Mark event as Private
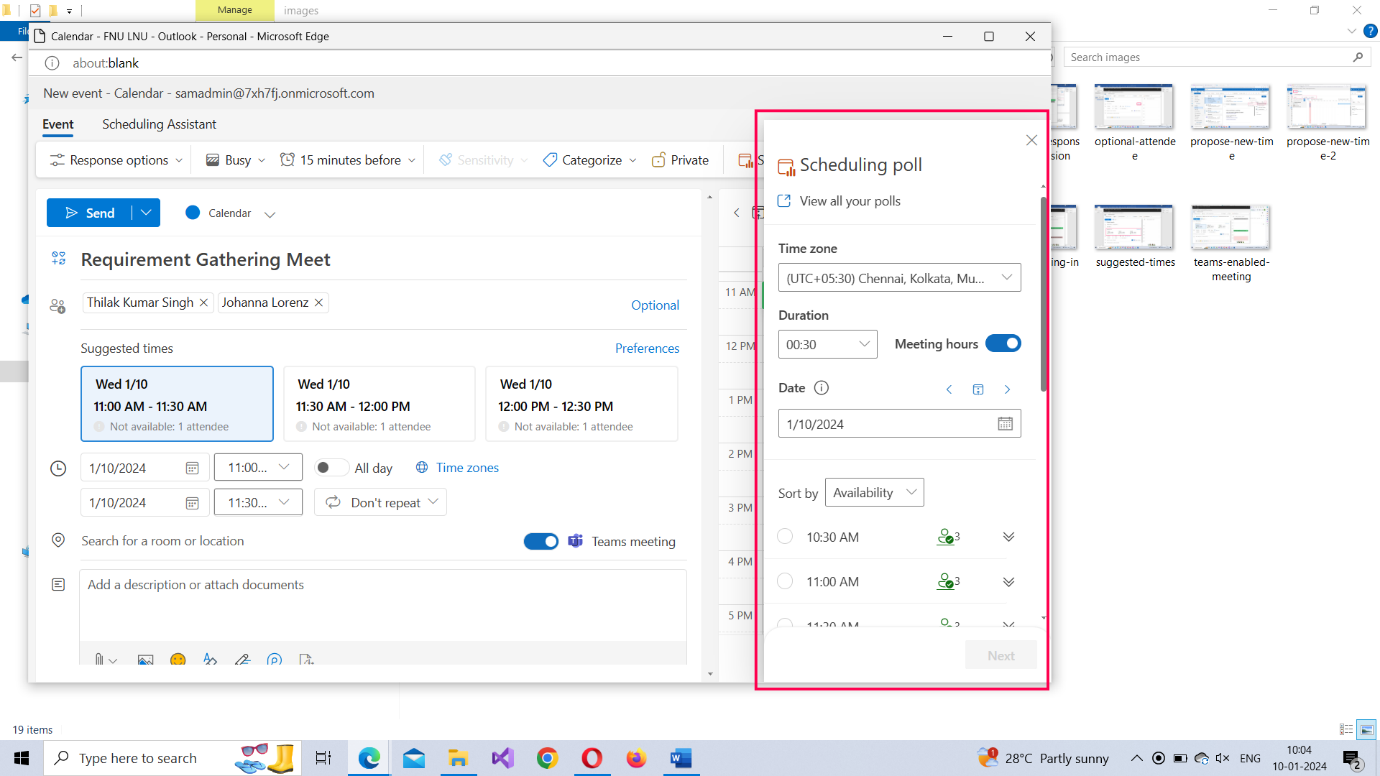 (680, 160)
